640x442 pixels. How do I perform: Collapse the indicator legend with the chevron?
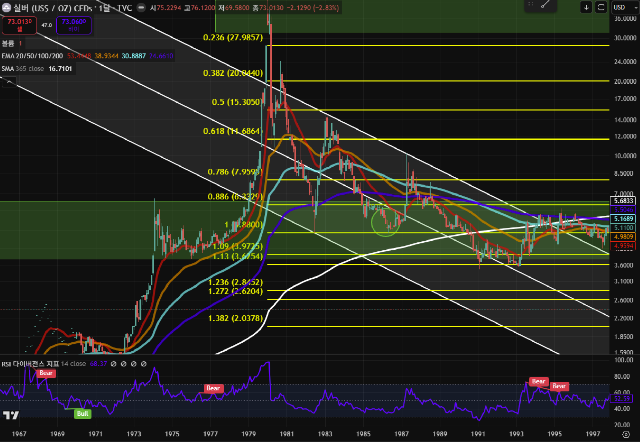pos(9,82)
